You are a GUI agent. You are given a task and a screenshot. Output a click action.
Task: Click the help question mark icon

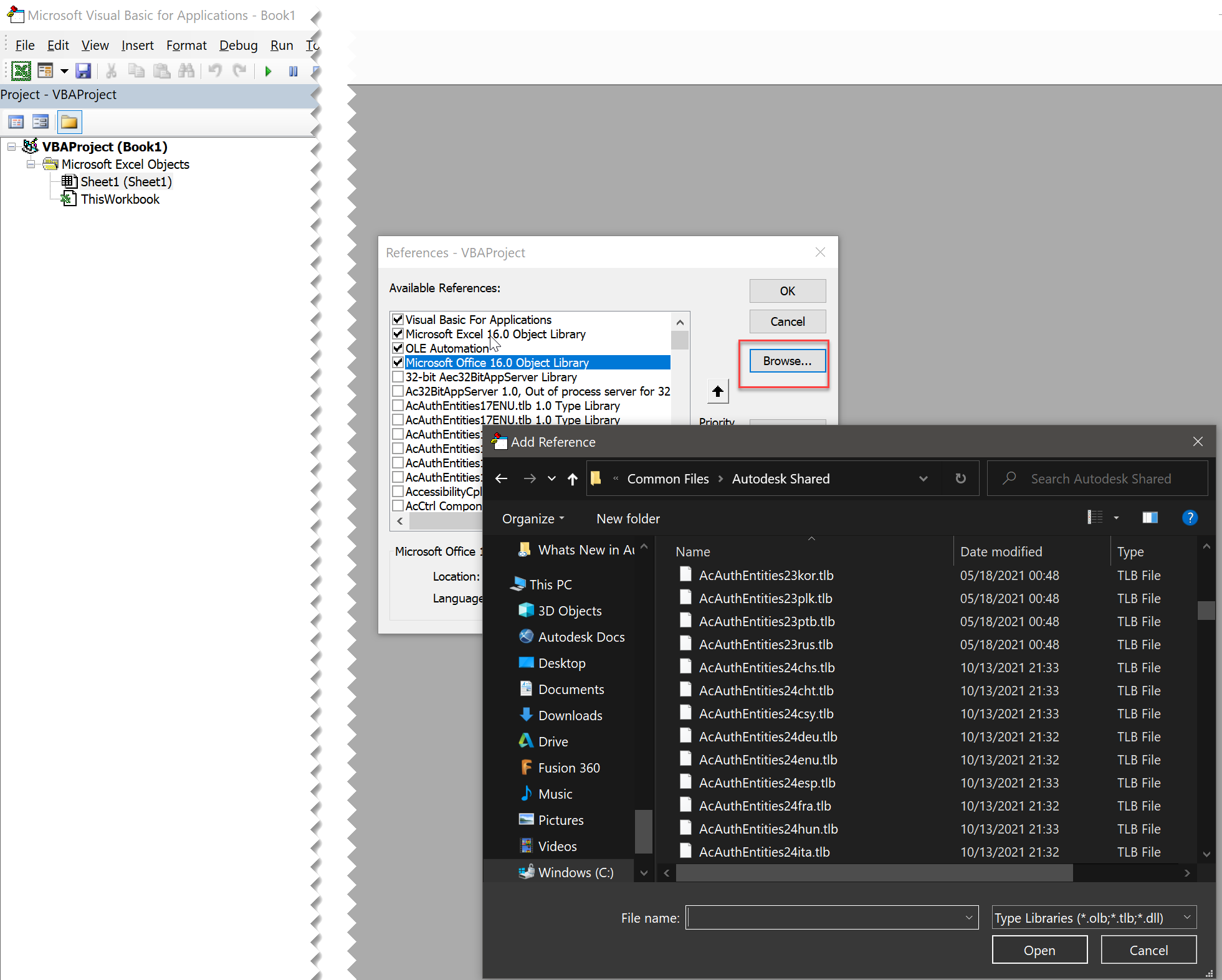1189,518
